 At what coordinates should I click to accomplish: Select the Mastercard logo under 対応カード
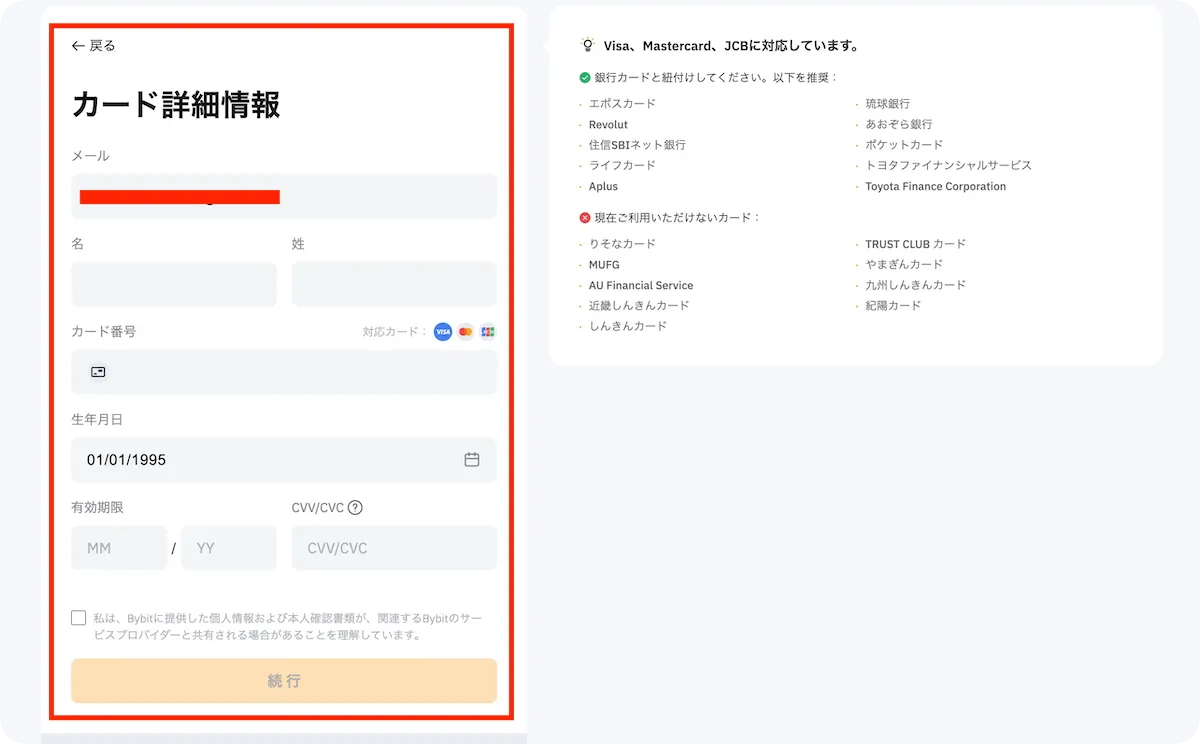(464, 331)
